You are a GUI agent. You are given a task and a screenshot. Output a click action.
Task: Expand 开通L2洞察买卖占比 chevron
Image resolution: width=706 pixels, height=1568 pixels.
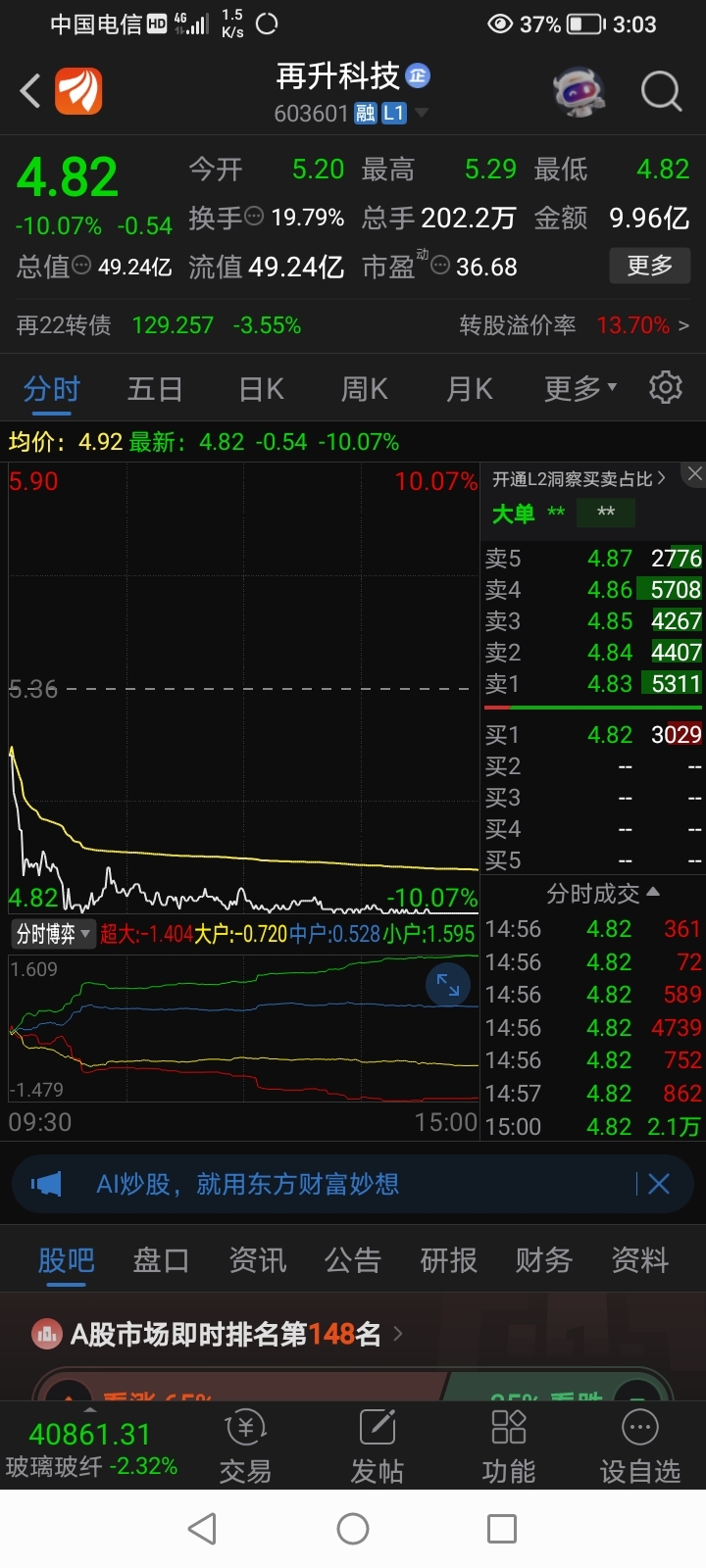pos(662,478)
